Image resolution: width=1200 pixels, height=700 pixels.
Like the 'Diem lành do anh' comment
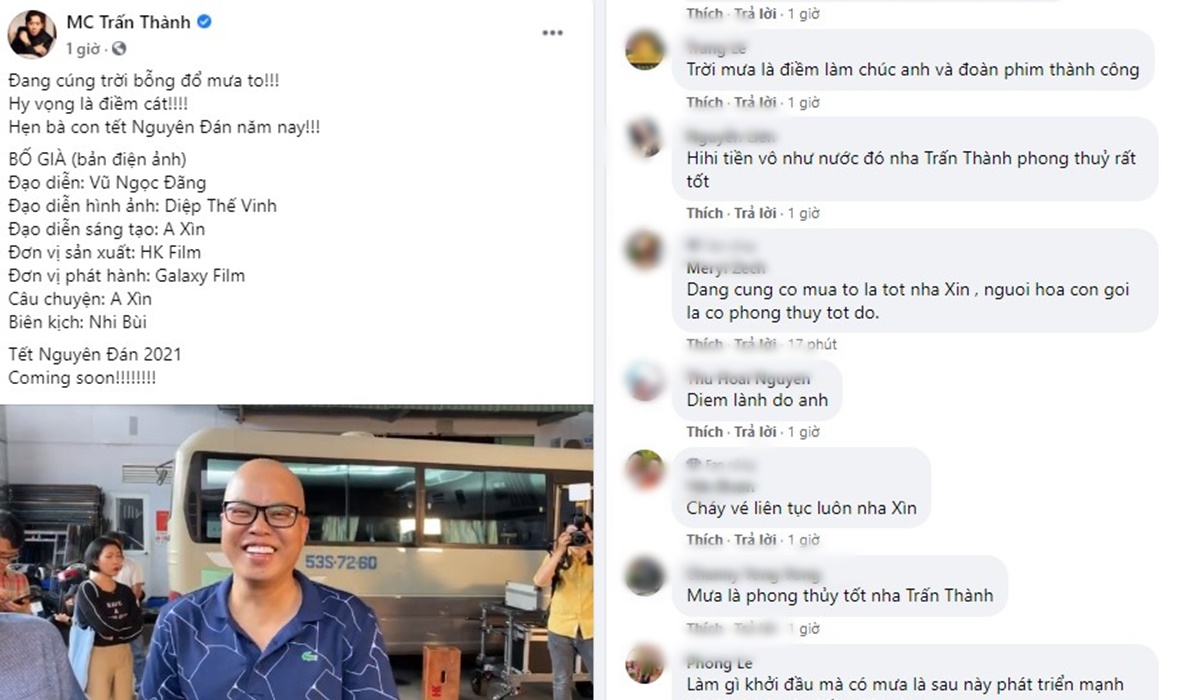click(x=704, y=432)
